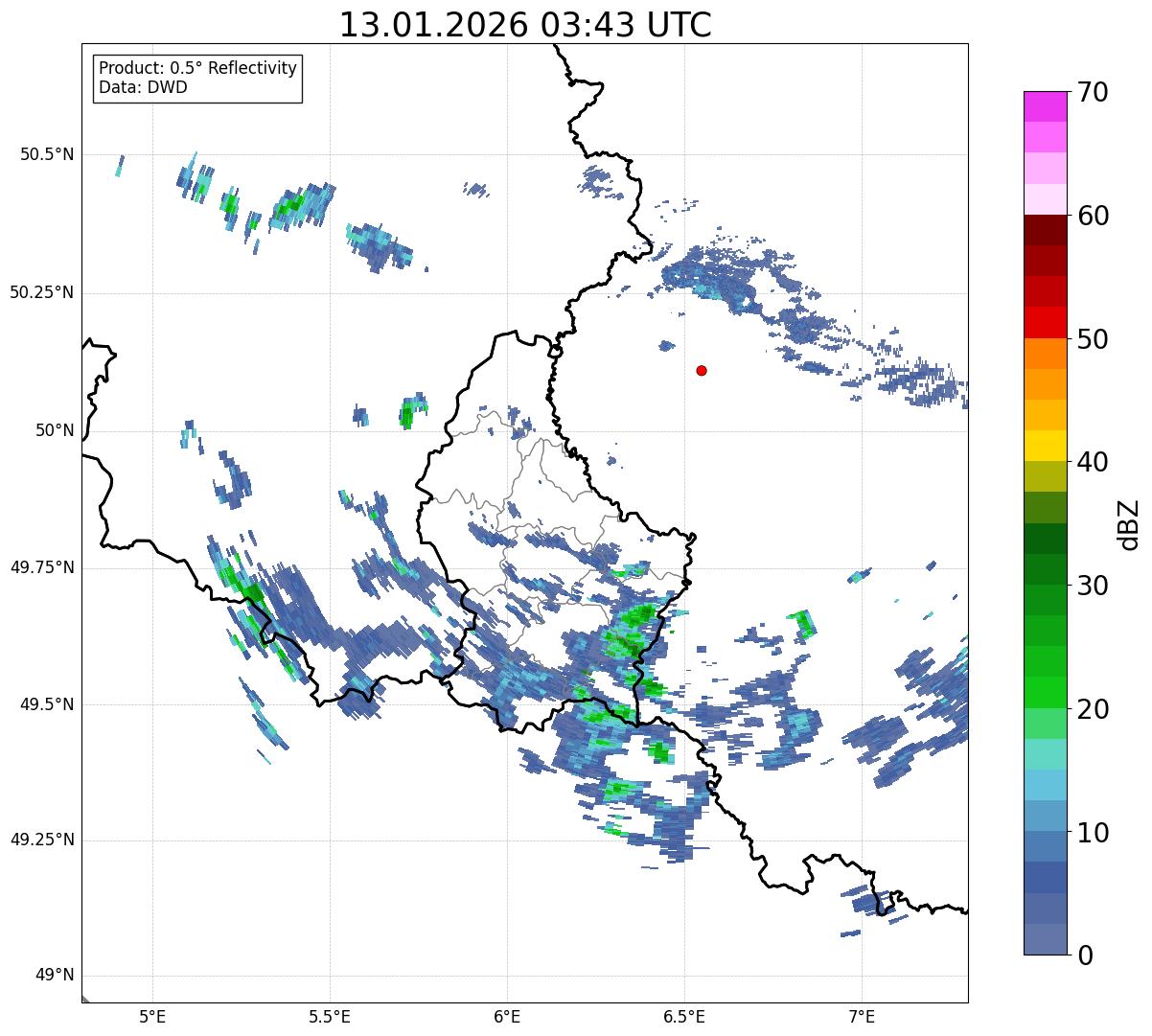Screen dimensions: 1152x1036
Task: Click the 6.5°E longitude label
Action: click(x=684, y=1016)
